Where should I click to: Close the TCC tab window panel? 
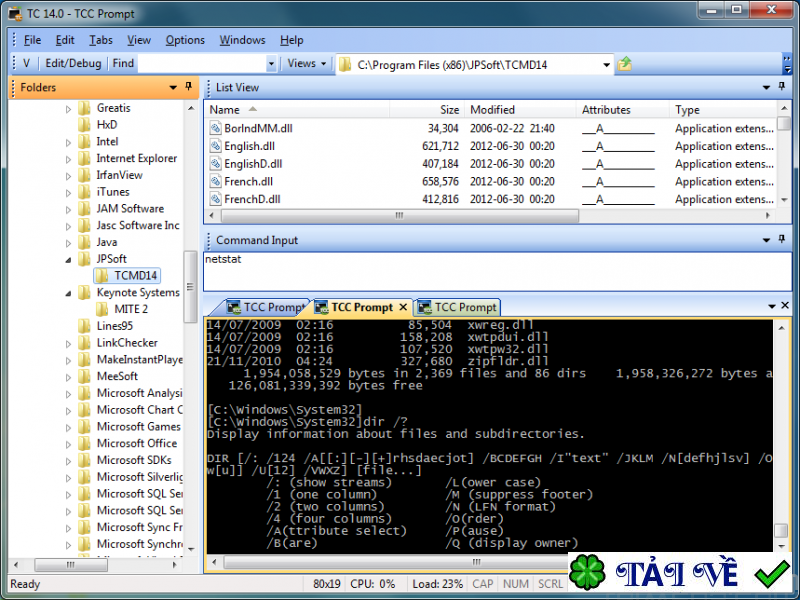pyautogui.click(x=785, y=305)
